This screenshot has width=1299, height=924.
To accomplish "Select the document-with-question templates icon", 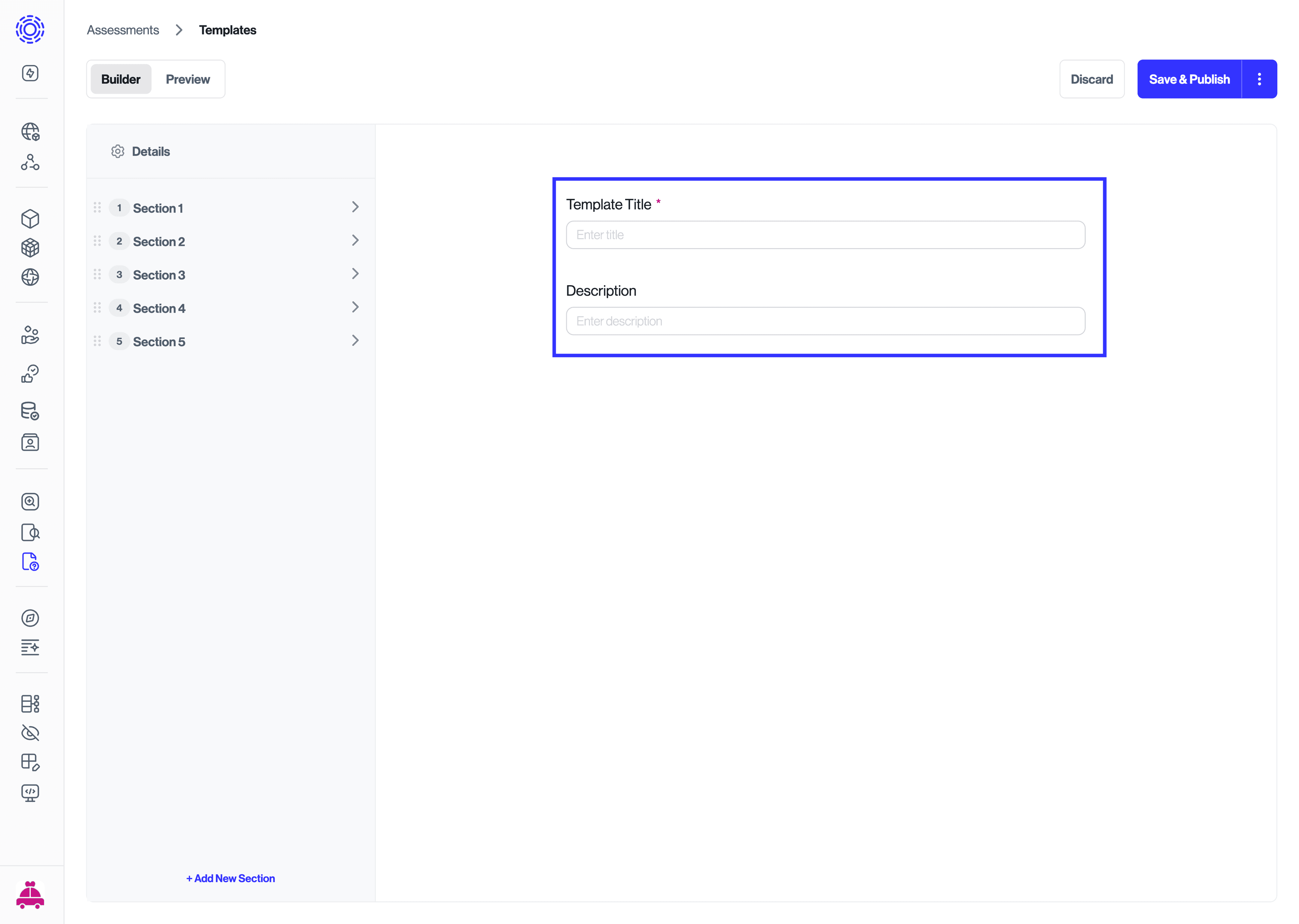I will 30,562.
